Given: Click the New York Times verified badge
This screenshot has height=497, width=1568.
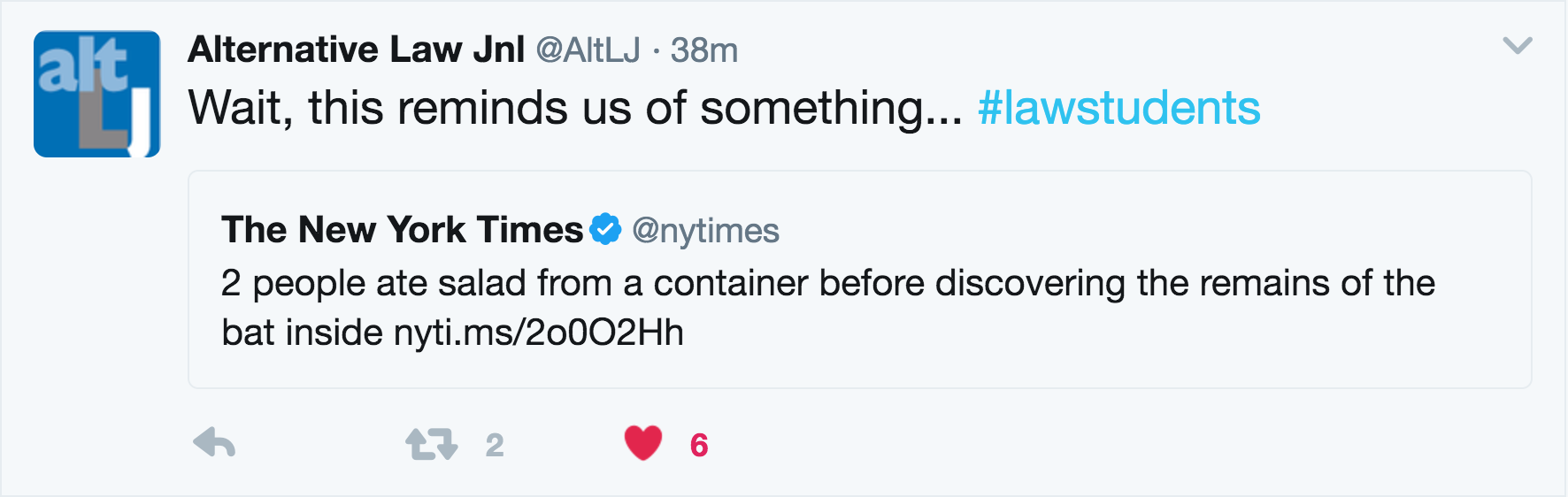Looking at the screenshot, I should click(605, 229).
